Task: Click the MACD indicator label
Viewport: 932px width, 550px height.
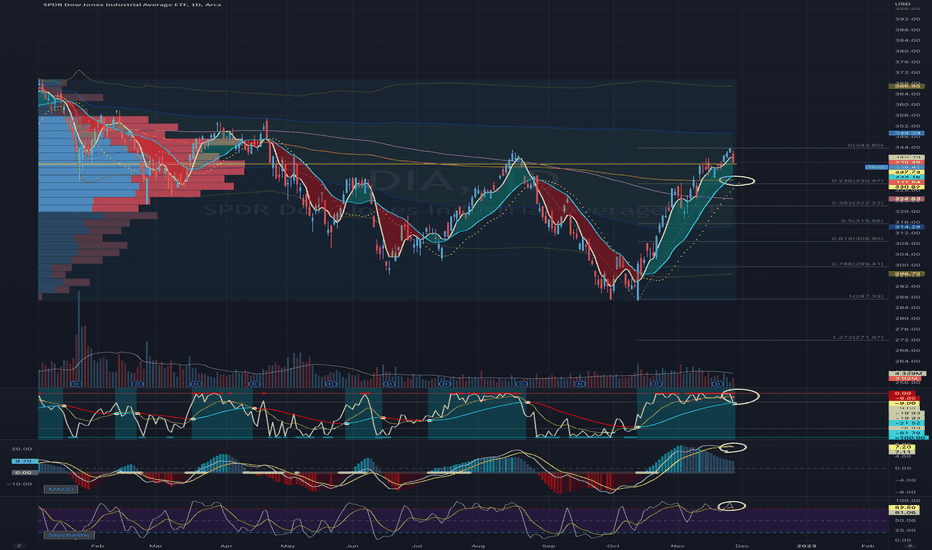Action: (x=61, y=489)
